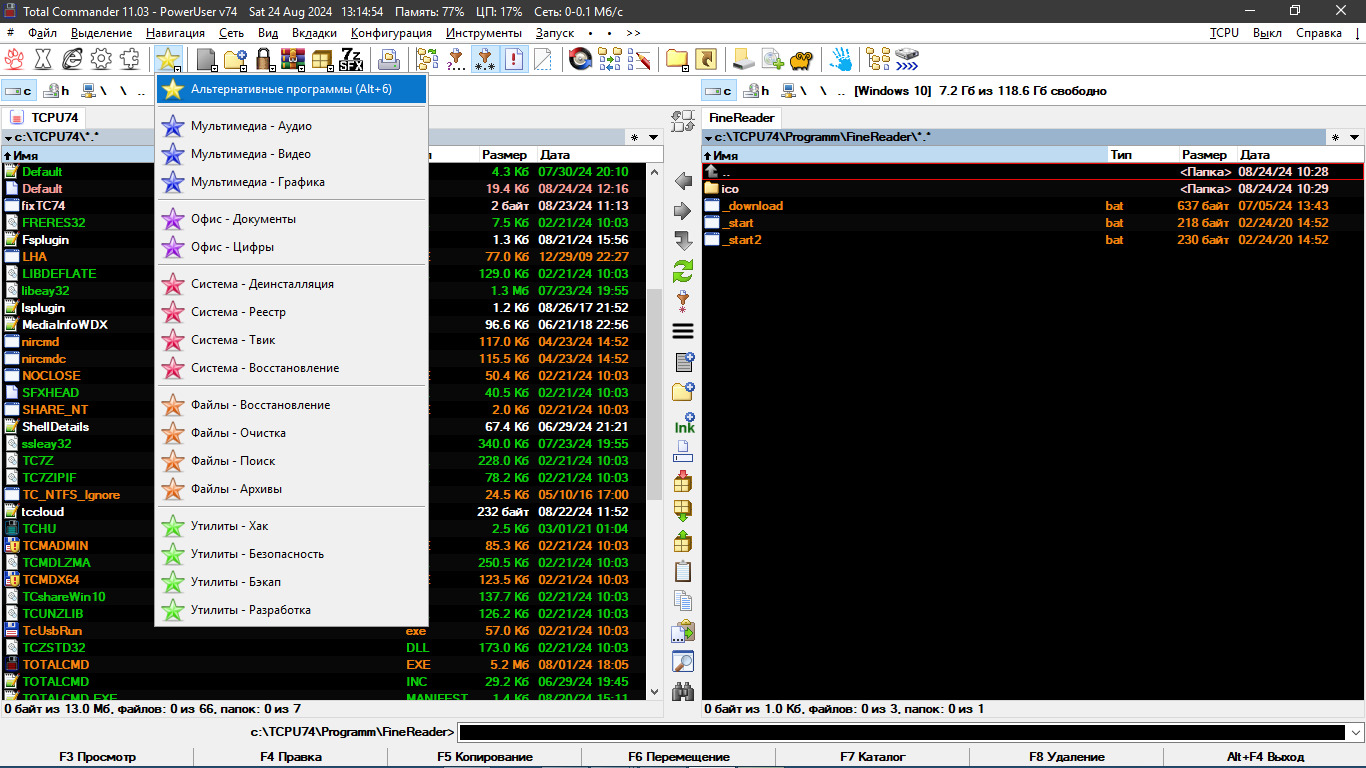Select drive h in left panel

point(57,91)
